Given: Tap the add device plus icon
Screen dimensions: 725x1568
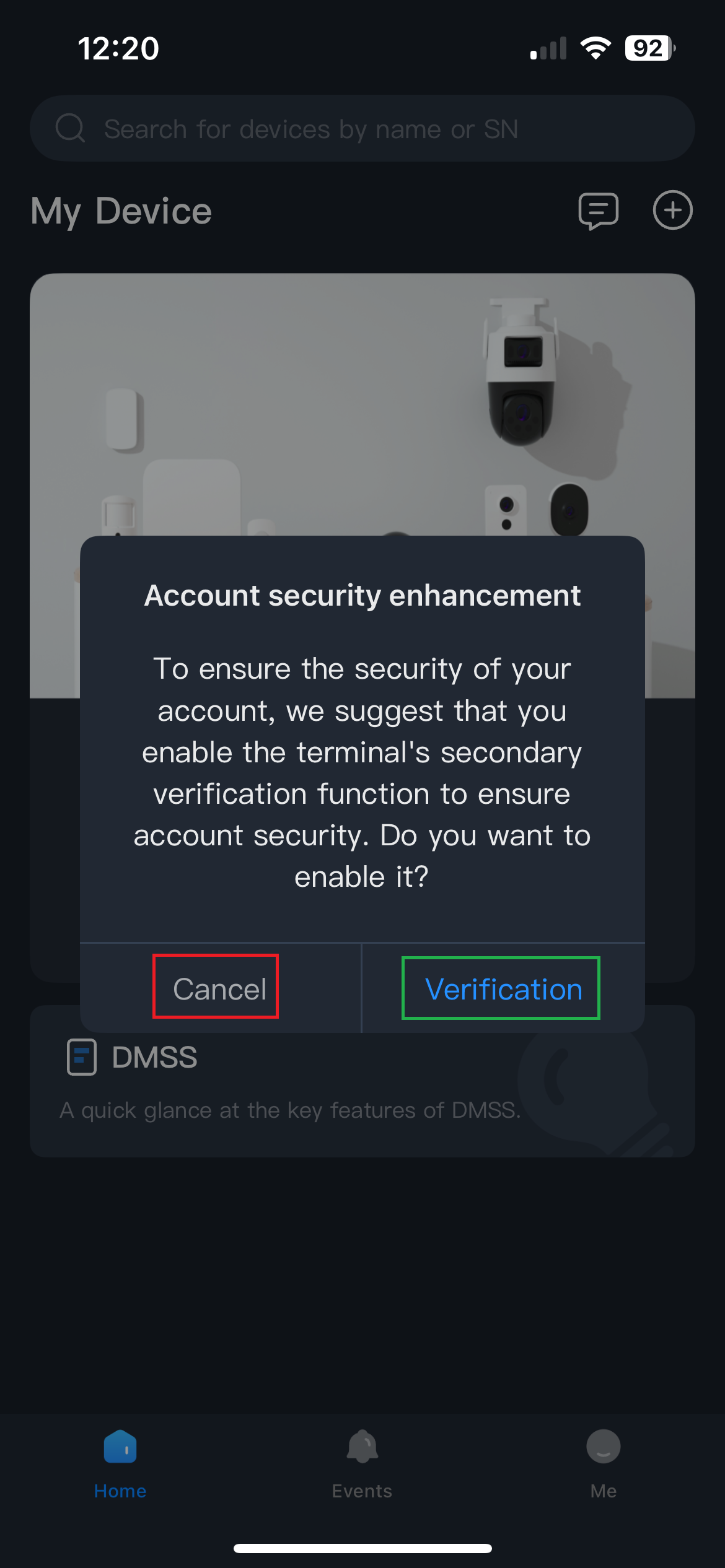Looking at the screenshot, I should click(x=672, y=211).
